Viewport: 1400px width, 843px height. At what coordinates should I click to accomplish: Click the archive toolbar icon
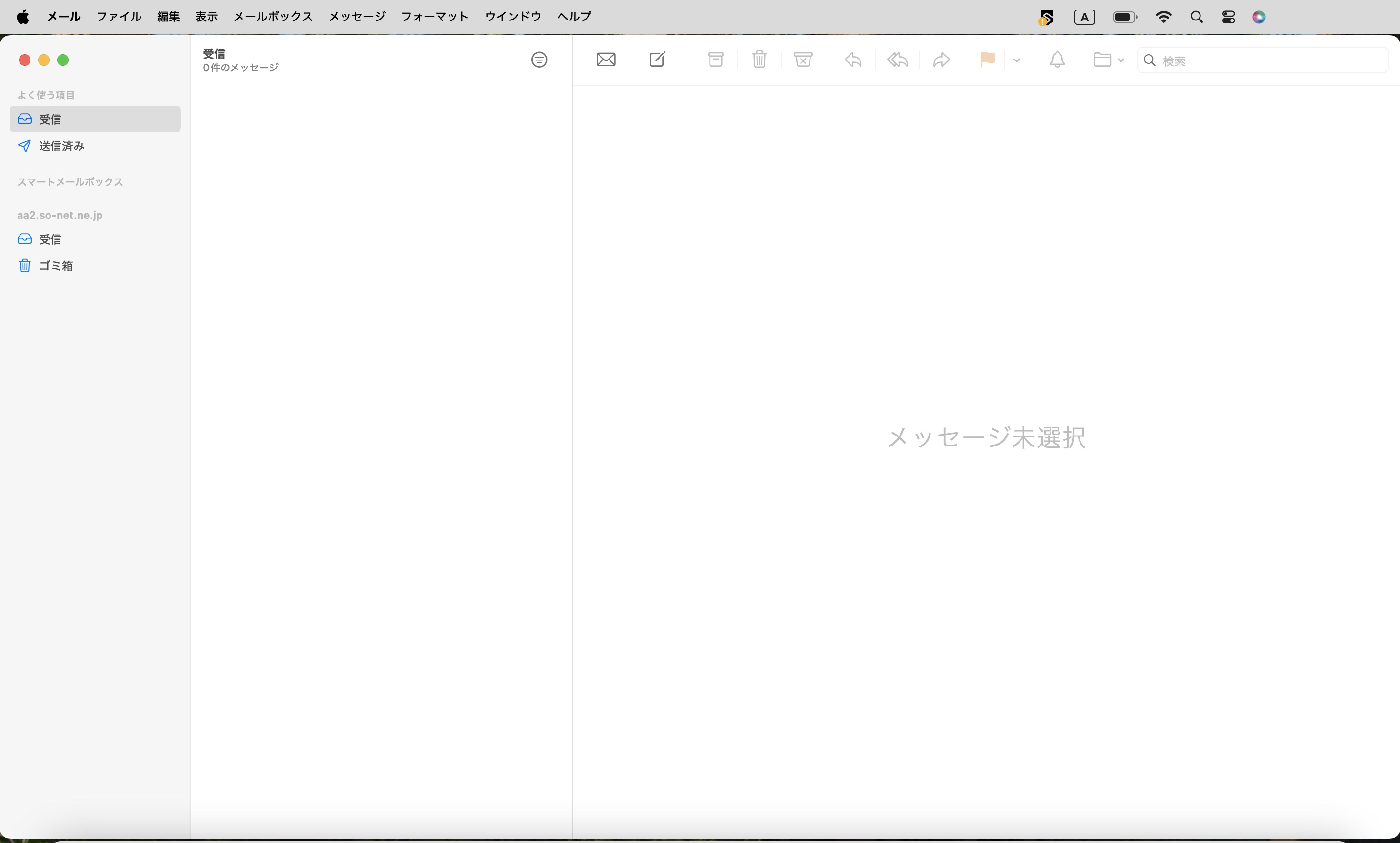coord(715,59)
